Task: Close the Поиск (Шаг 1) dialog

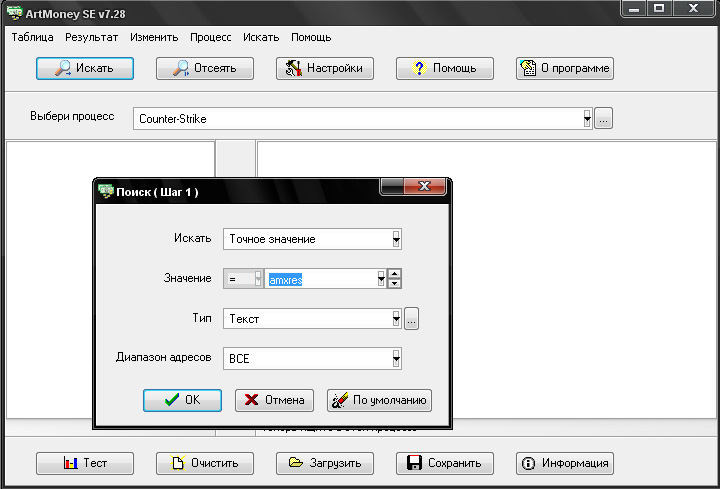Action: pos(424,186)
